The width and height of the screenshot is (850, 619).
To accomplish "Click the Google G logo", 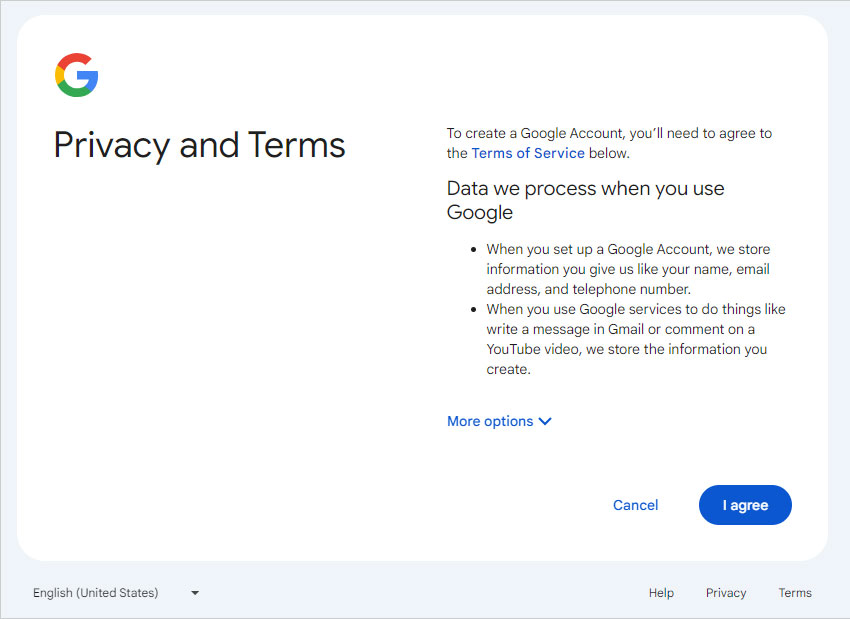I will 76,75.
